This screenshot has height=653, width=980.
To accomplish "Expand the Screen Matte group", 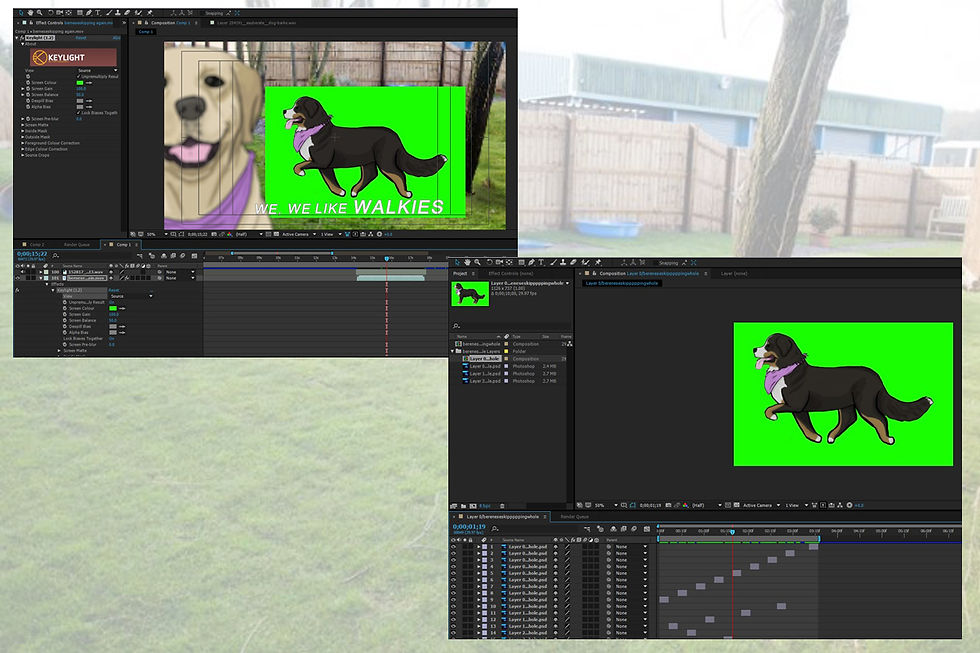I will tap(22, 125).
